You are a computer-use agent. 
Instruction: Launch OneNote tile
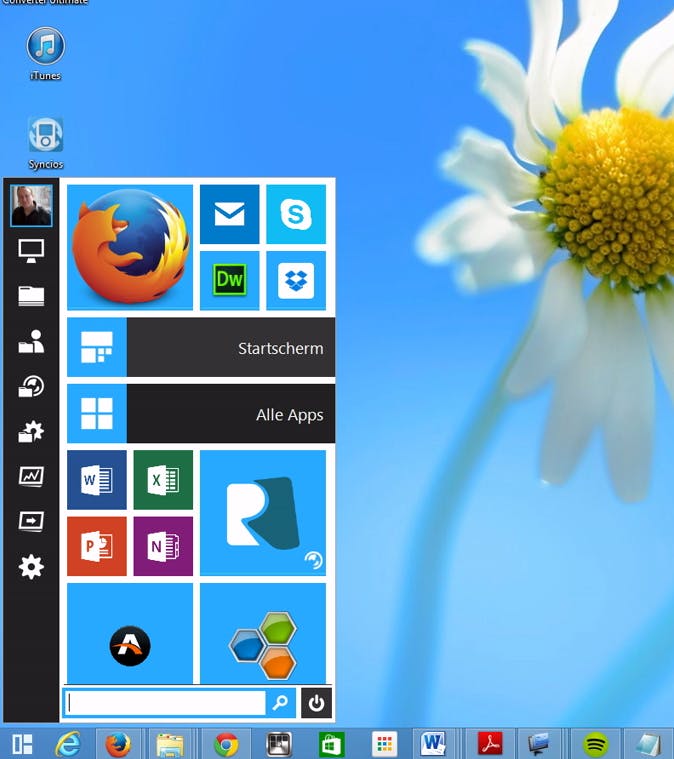pos(163,546)
